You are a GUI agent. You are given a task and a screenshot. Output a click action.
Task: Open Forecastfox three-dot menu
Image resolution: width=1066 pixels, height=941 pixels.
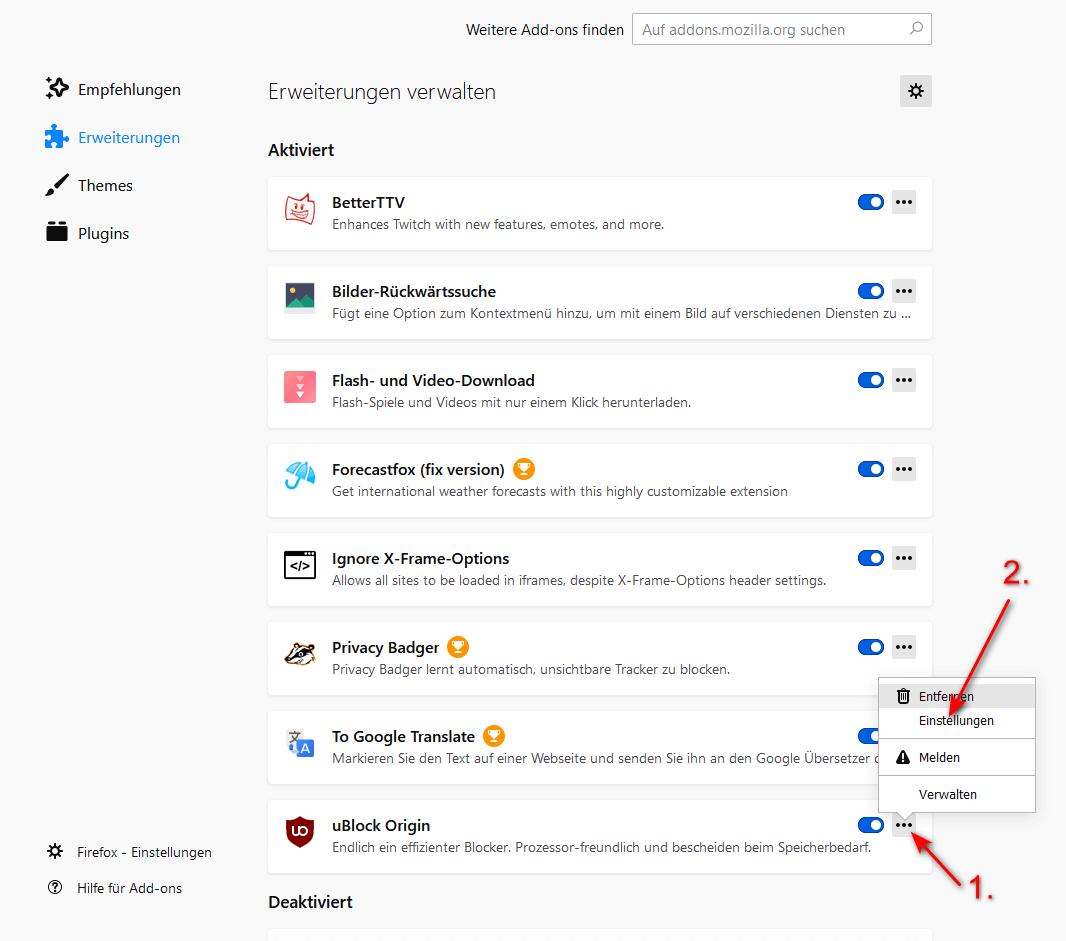point(904,468)
